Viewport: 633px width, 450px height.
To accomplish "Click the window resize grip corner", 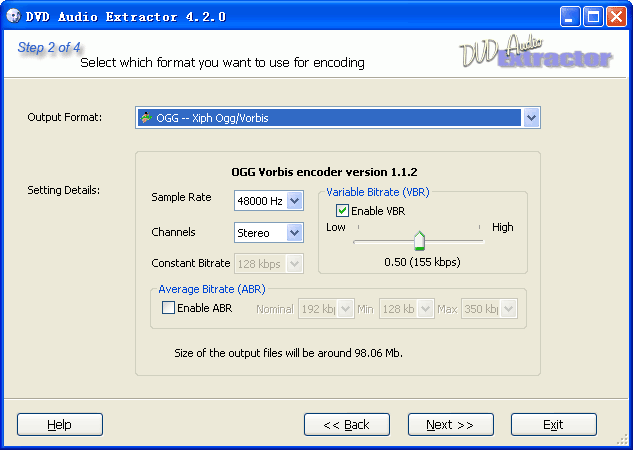I will [x=623, y=440].
